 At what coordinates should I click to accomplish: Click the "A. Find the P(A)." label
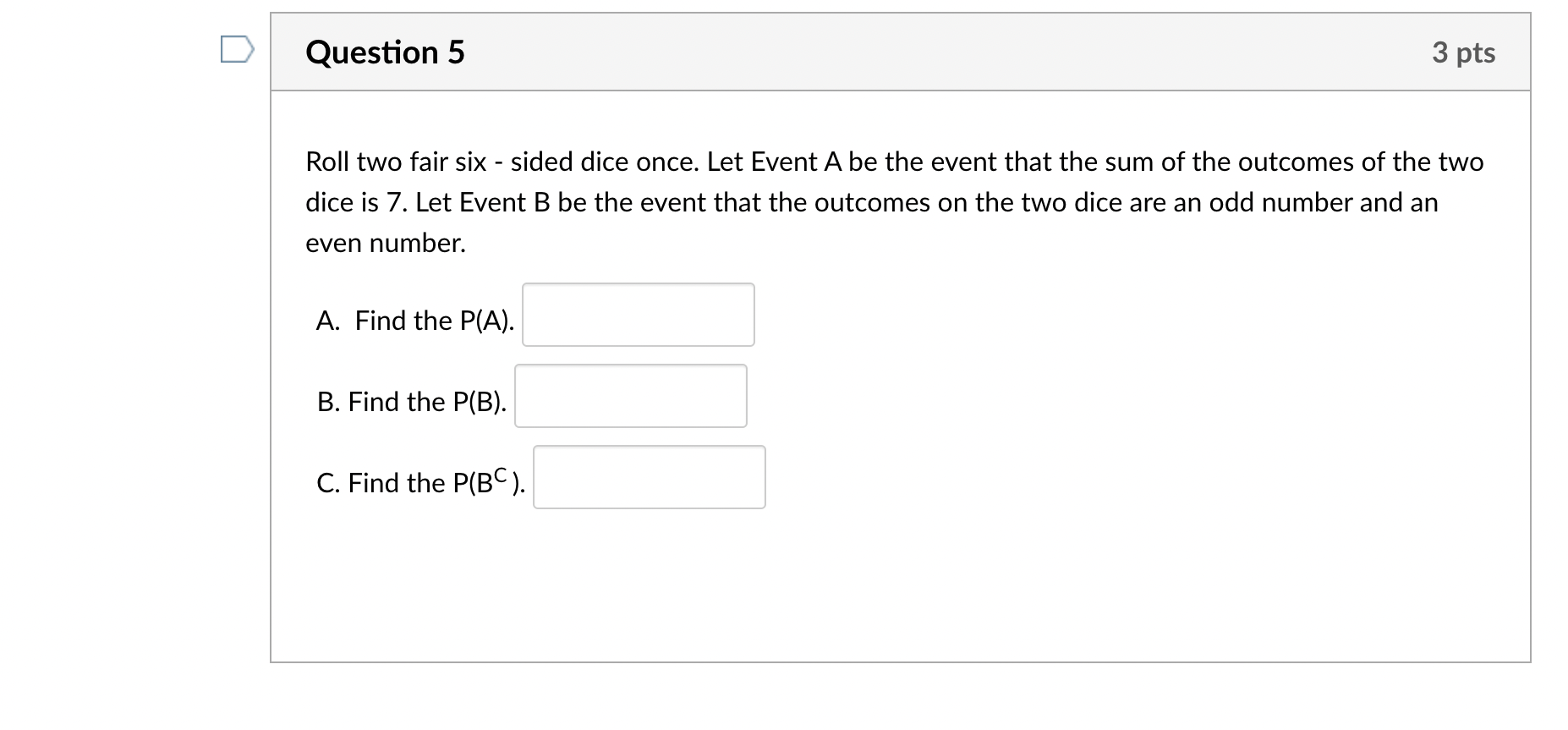click(x=414, y=321)
